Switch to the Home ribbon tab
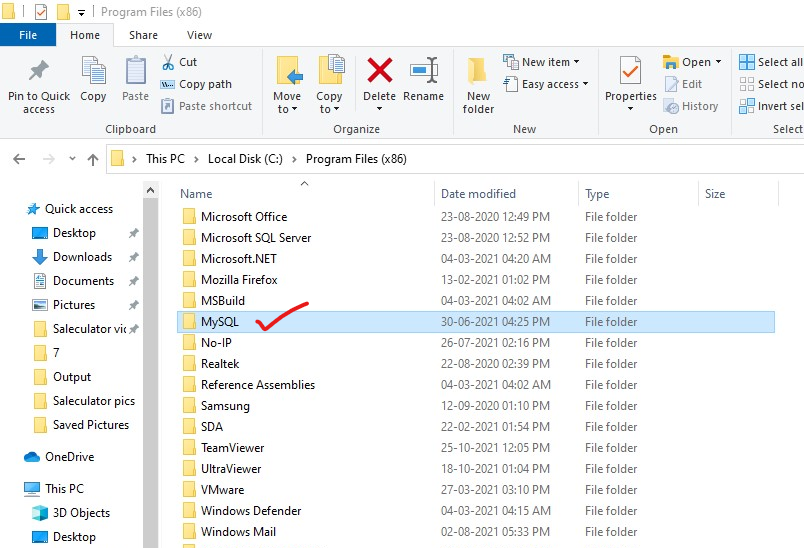 [85, 35]
